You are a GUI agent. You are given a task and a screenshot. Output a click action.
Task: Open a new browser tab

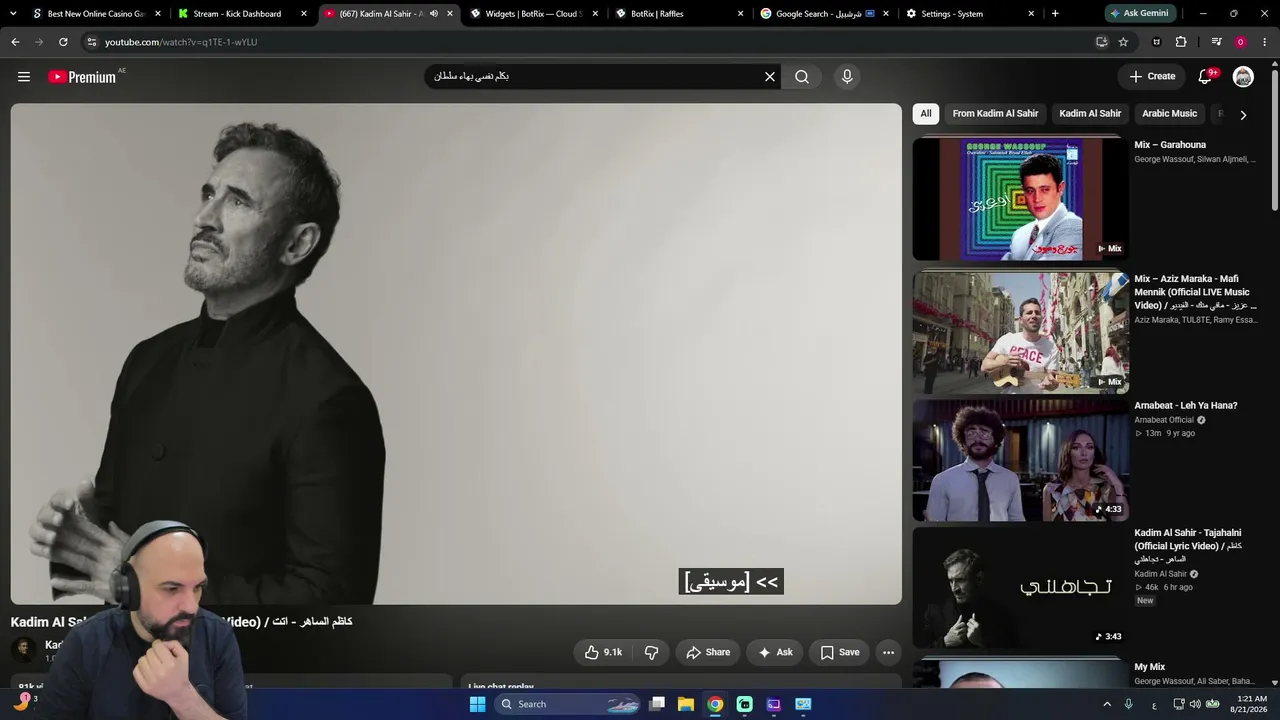tap(1055, 14)
